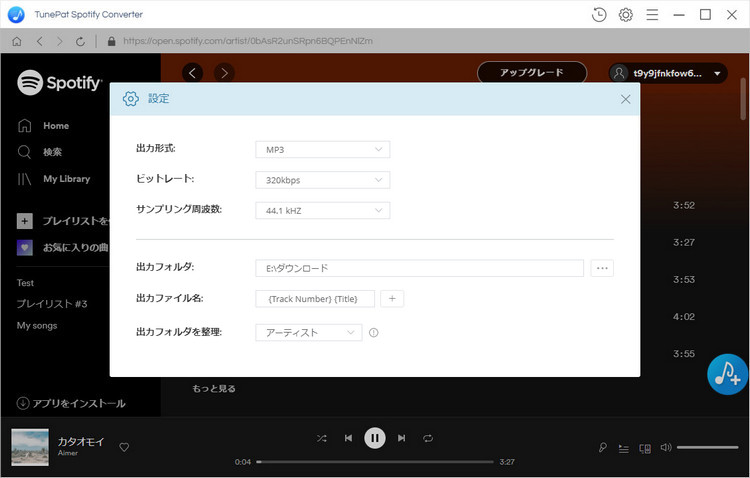Pause the playing track
Viewport: 750px width, 478px height.
pyautogui.click(x=375, y=438)
